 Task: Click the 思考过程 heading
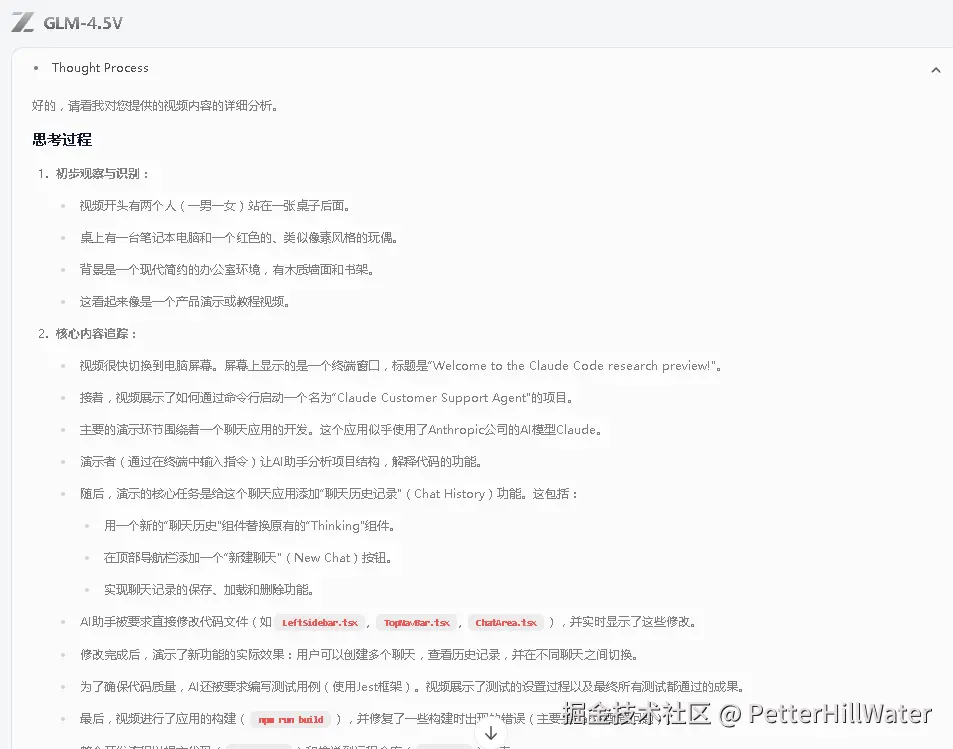pos(62,140)
